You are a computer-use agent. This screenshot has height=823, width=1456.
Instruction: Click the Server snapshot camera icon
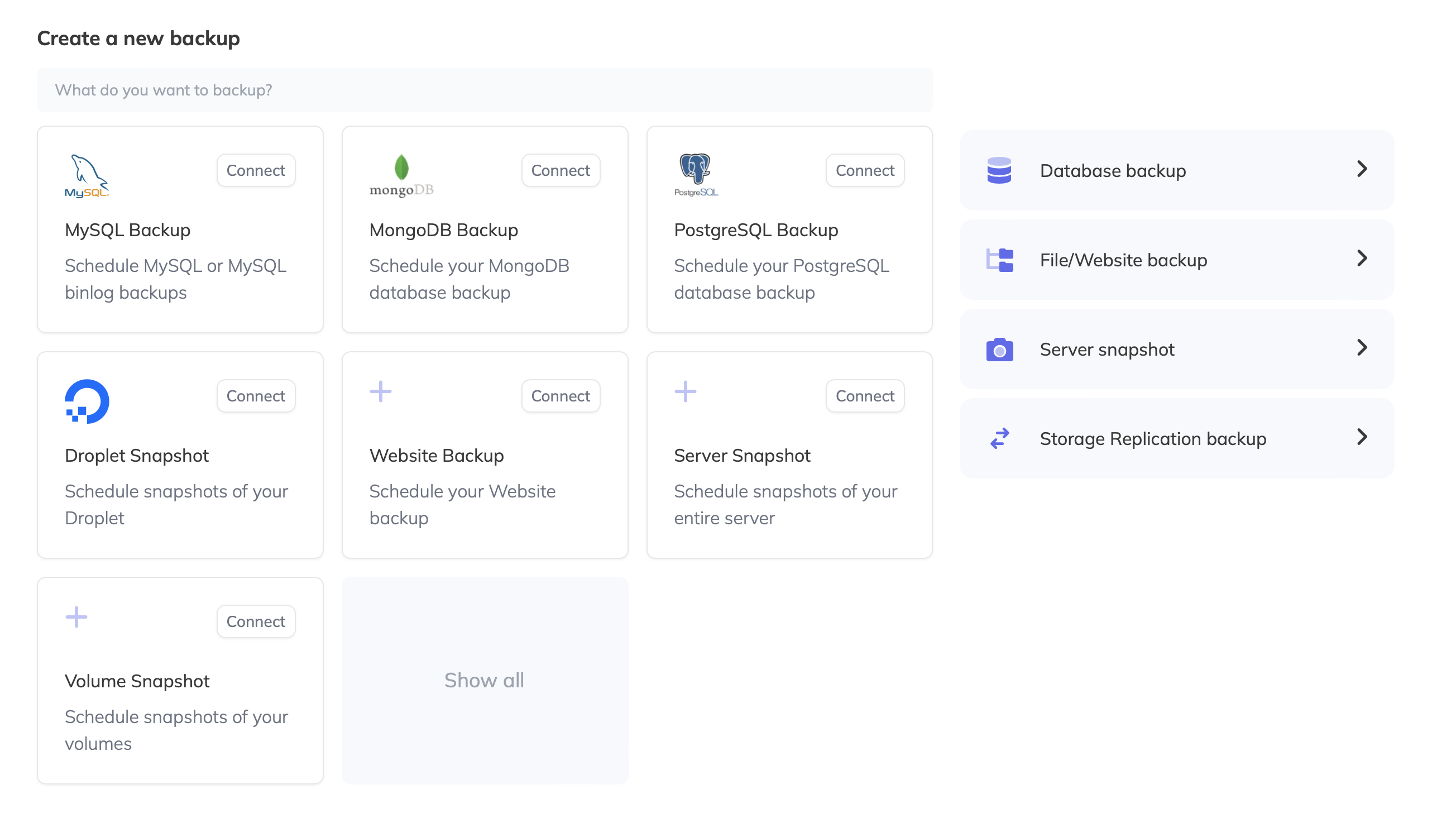pyautogui.click(x=999, y=350)
